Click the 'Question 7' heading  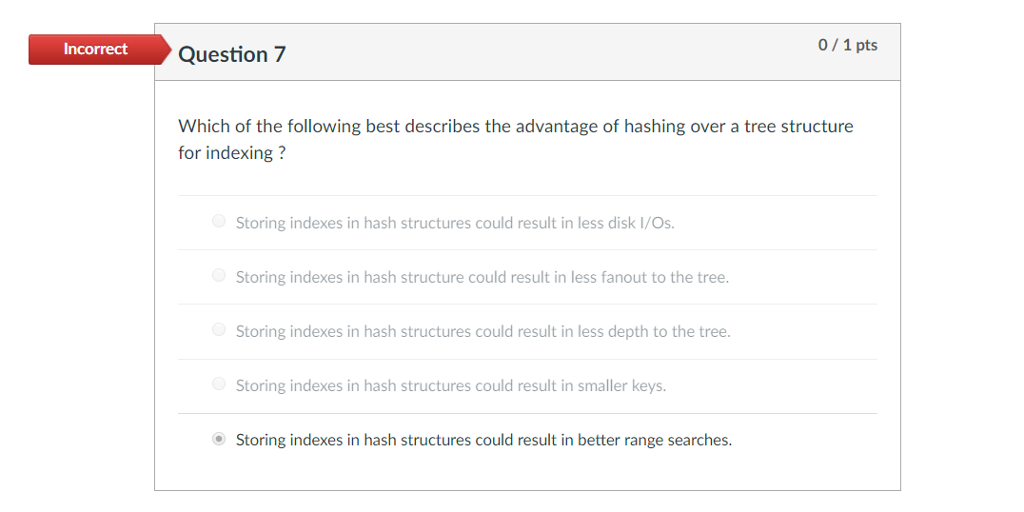[x=232, y=54]
